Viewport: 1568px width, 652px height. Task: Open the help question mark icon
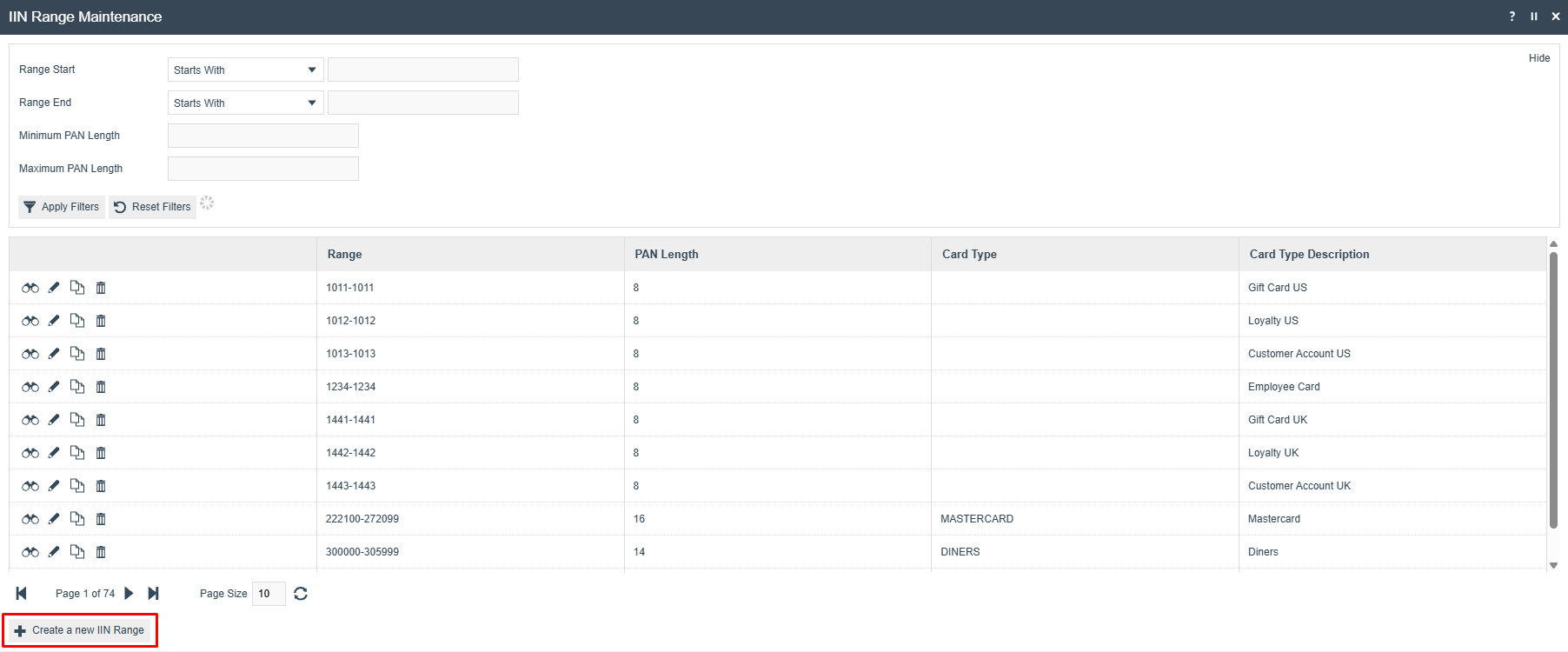click(1512, 17)
